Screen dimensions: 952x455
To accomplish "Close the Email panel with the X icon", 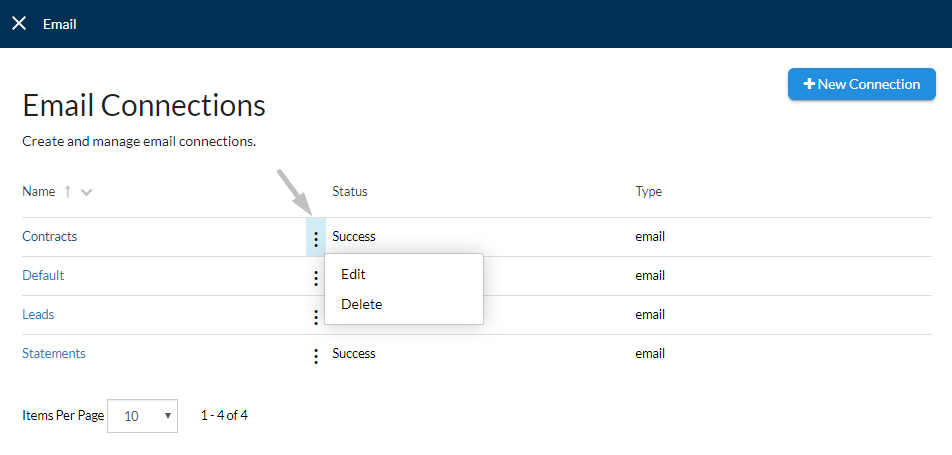I will (x=19, y=24).
